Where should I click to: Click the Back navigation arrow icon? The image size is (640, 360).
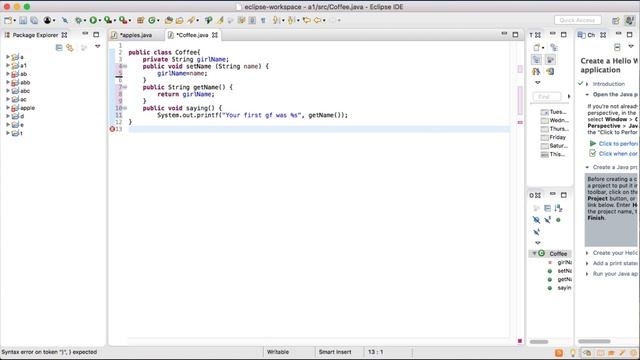coord(317,20)
